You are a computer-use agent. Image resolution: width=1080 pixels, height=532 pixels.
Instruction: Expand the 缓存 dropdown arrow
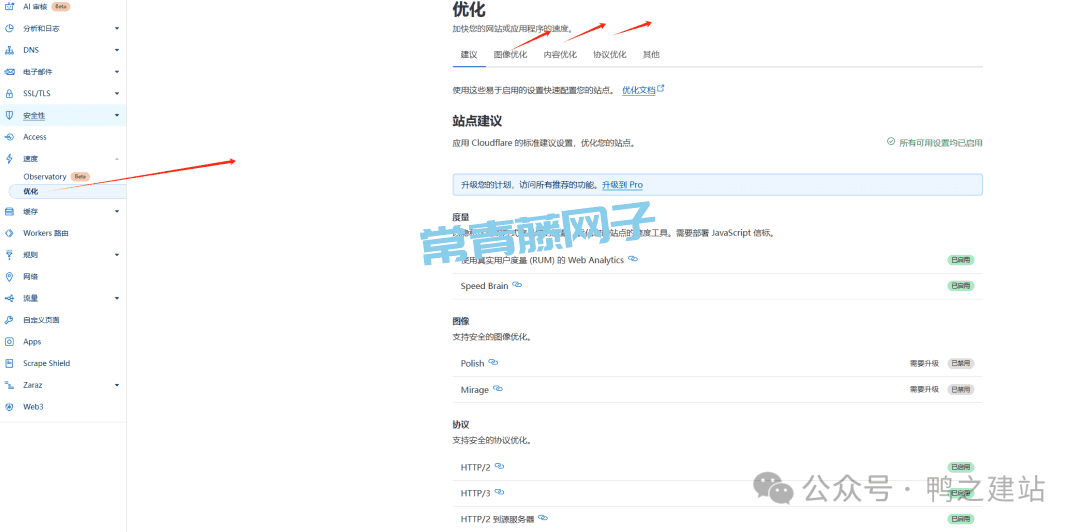pos(117,212)
